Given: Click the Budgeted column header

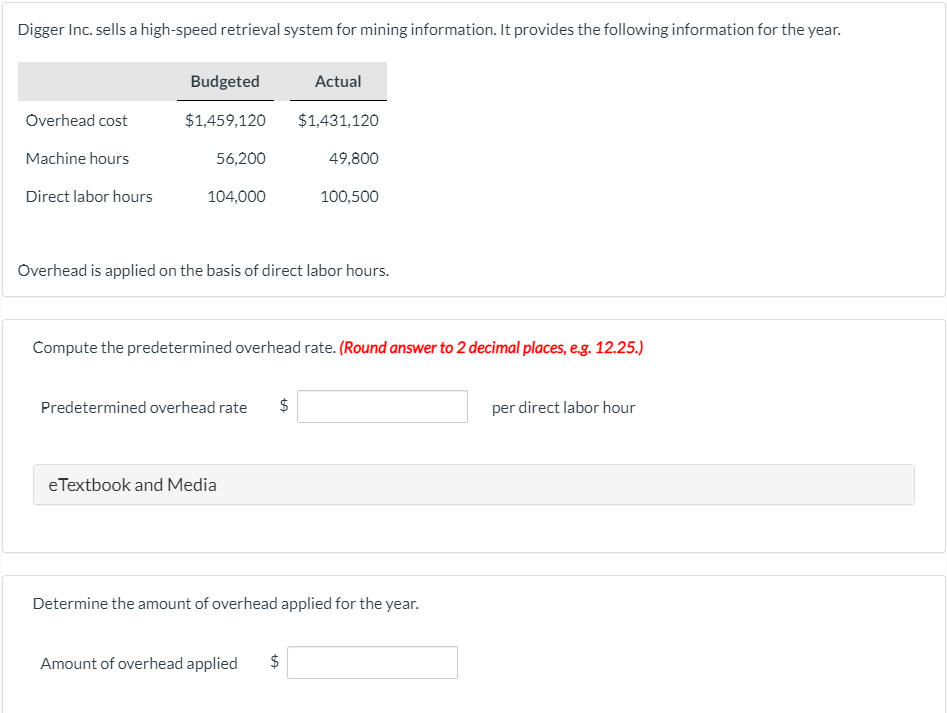Looking at the screenshot, I should point(225,81).
